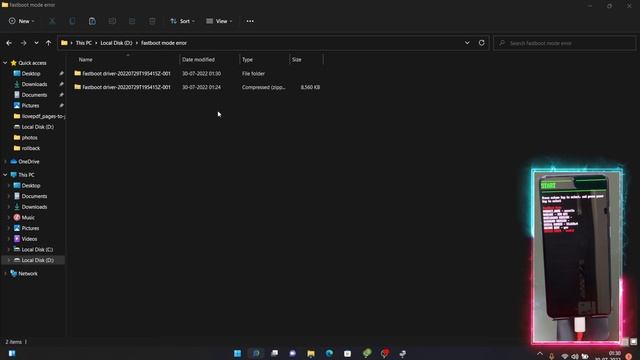Click Local Disk (D:) in breadcrumb
Screen dimensions: 640x360
(x=116, y=43)
